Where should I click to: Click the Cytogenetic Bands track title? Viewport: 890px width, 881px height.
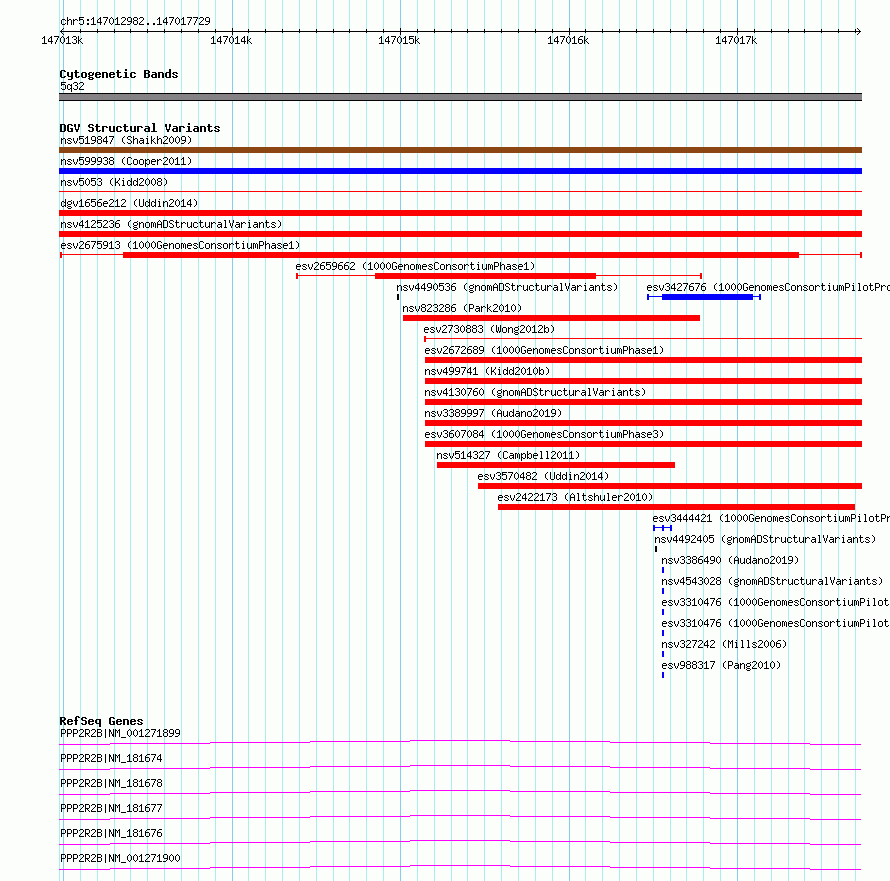pyautogui.click(x=119, y=74)
